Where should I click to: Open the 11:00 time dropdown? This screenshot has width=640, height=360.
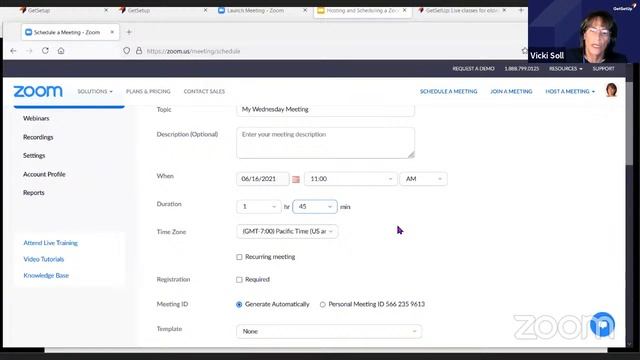click(x=351, y=179)
